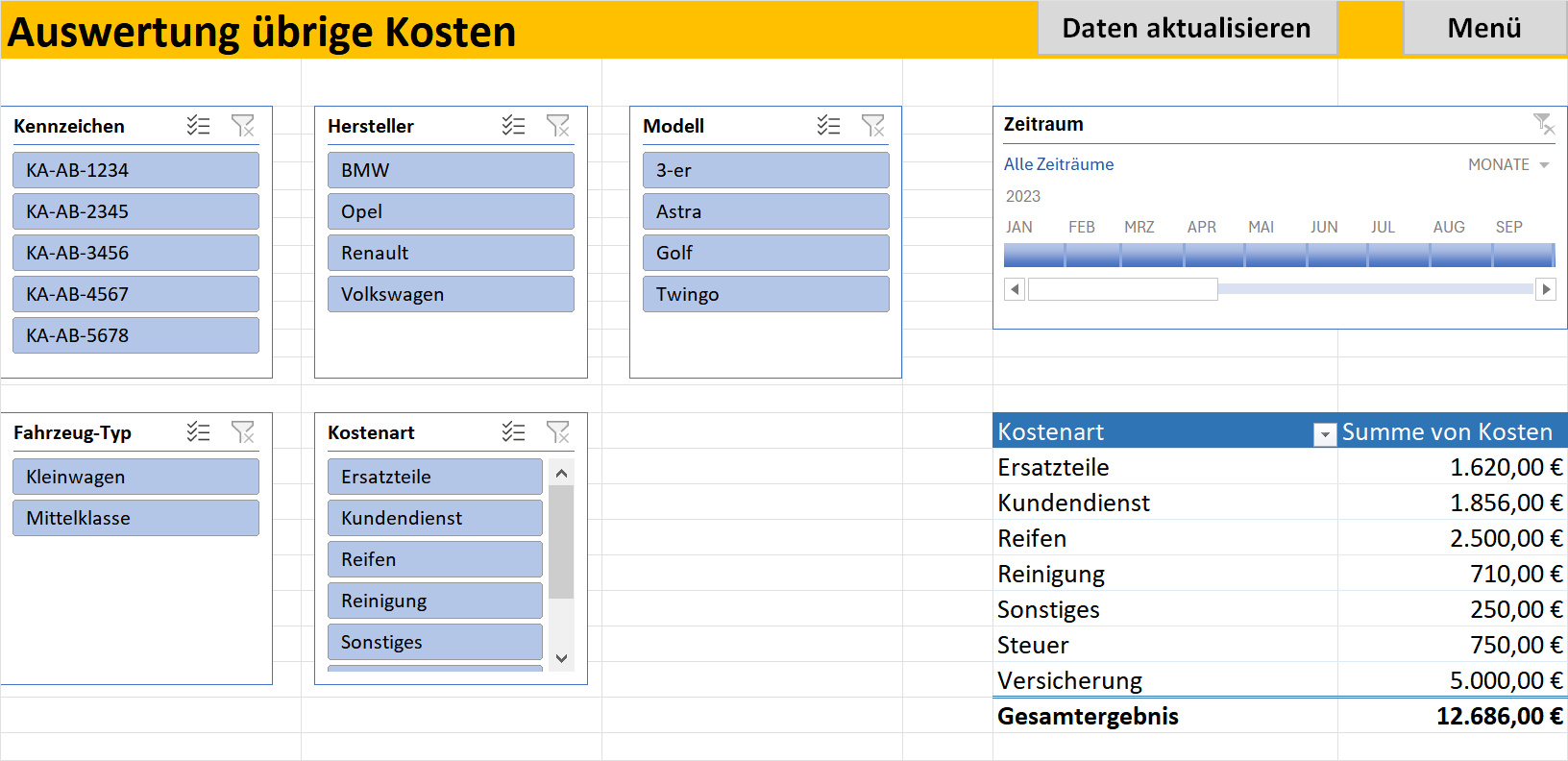1568x761 pixels.
Task: Clear the Zeitraum timeline filter
Action: tap(1544, 124)
